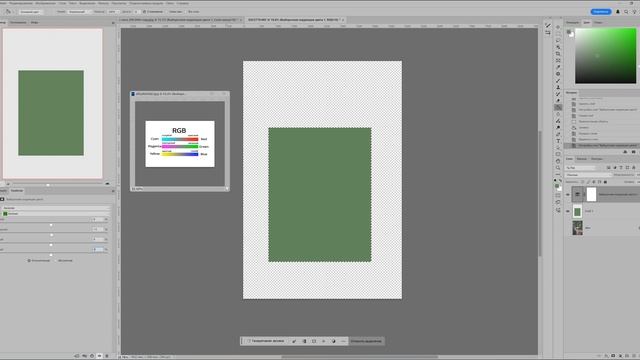Screen dimensions: 640x360
Task: Open the fill source dropdown in options bar
Action: 30,12
